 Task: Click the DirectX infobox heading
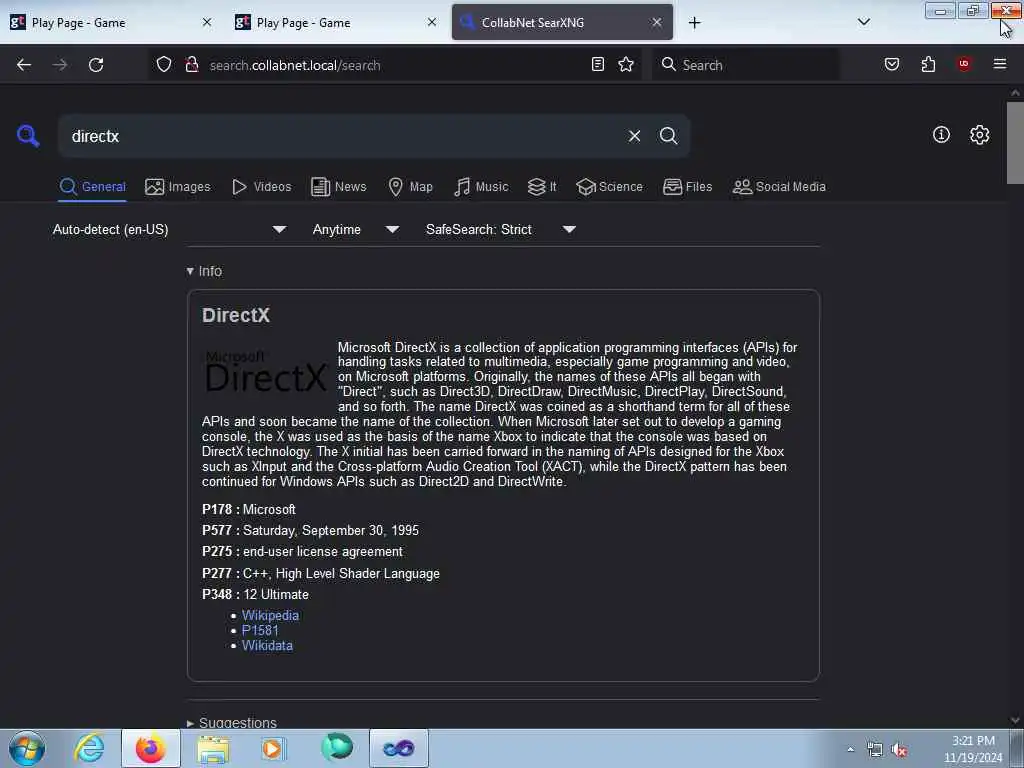236,315
